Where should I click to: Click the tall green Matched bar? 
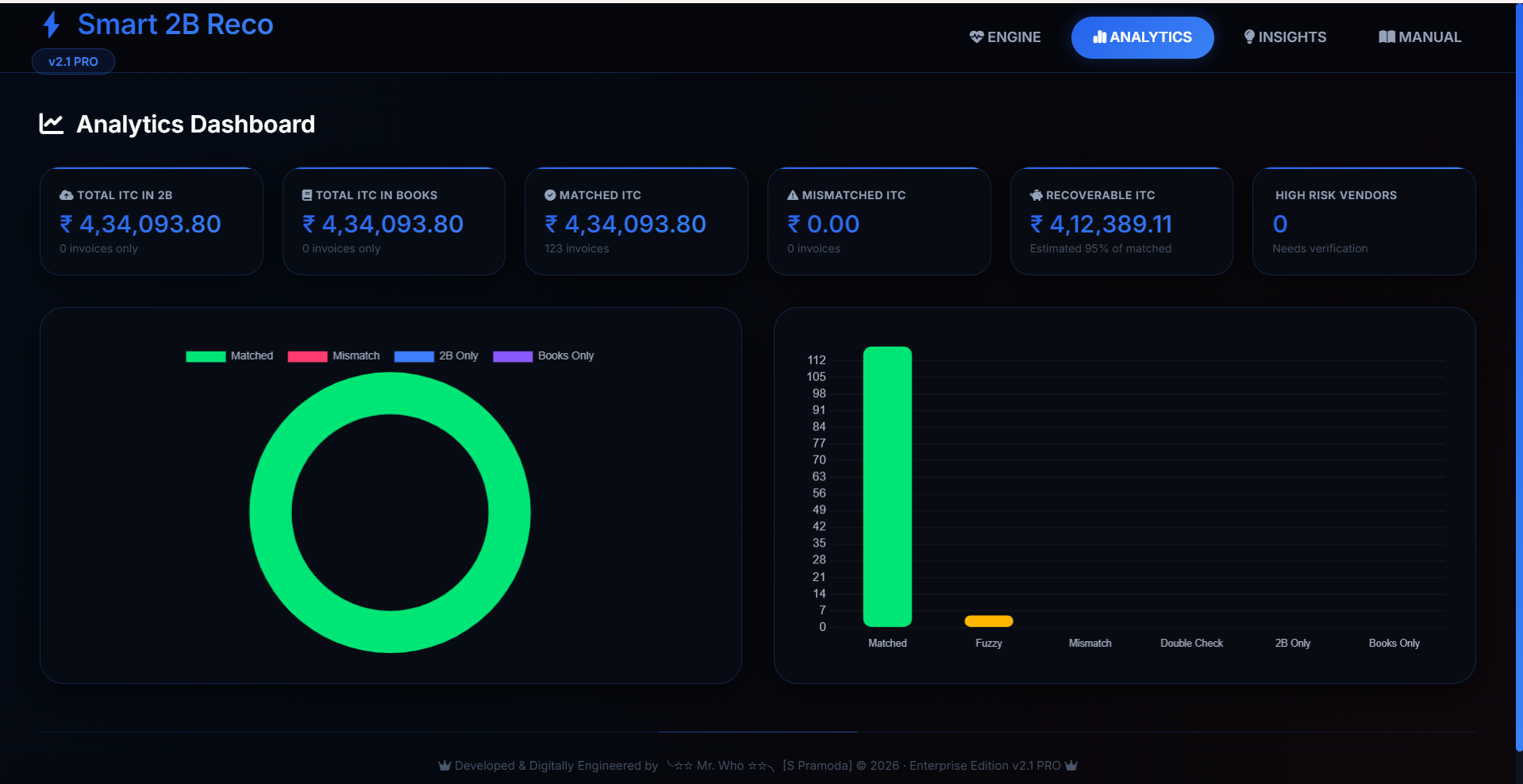point(887,486)
